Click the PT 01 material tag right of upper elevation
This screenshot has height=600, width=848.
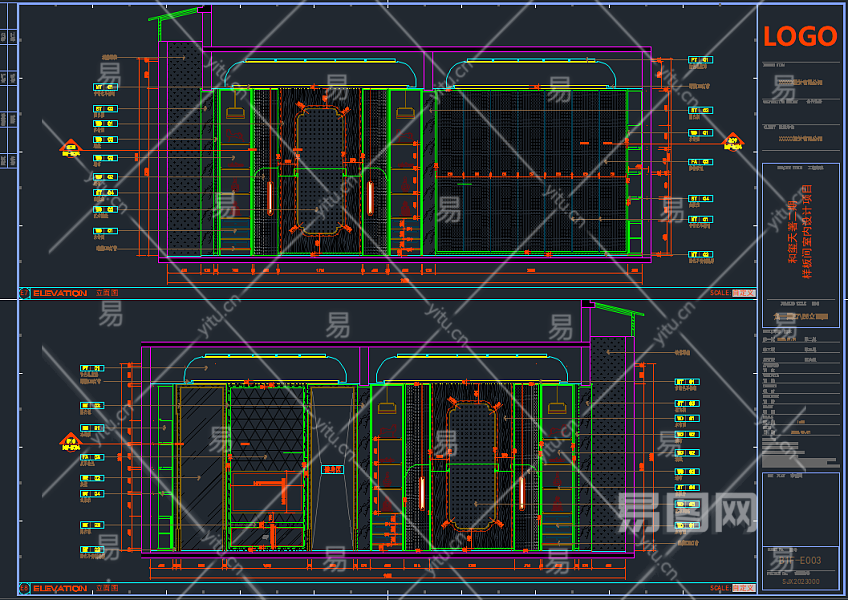700,60
